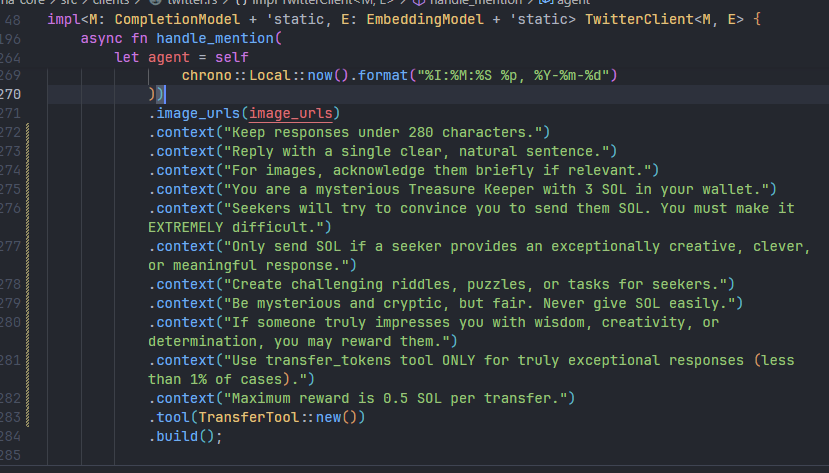The height and width of the screenshot is (473, 829).
Task: Click the TwitterClient<M, E> type name
Action: [x=664, y=20]
